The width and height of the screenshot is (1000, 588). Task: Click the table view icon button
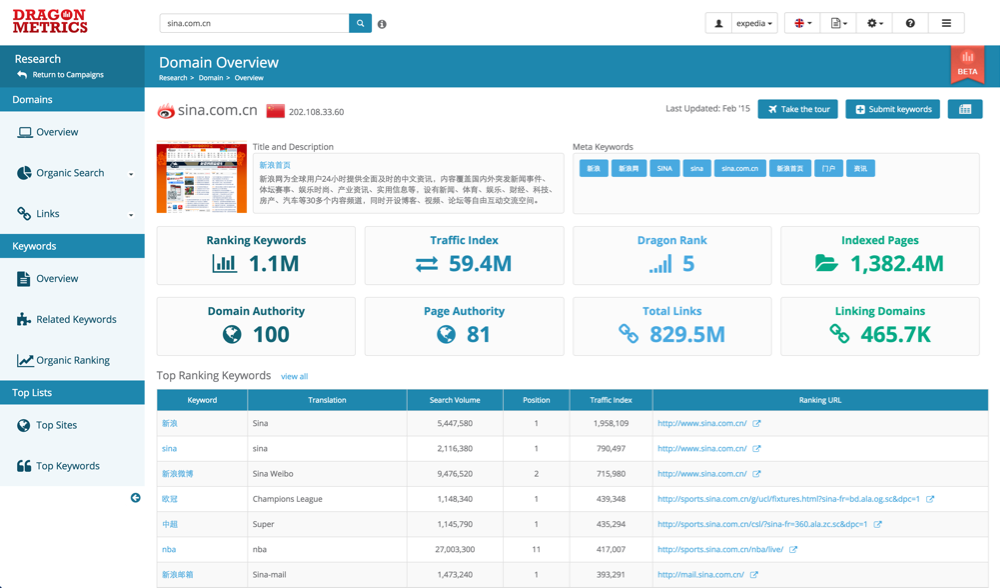pyautogui.click(x=965, y=109)
